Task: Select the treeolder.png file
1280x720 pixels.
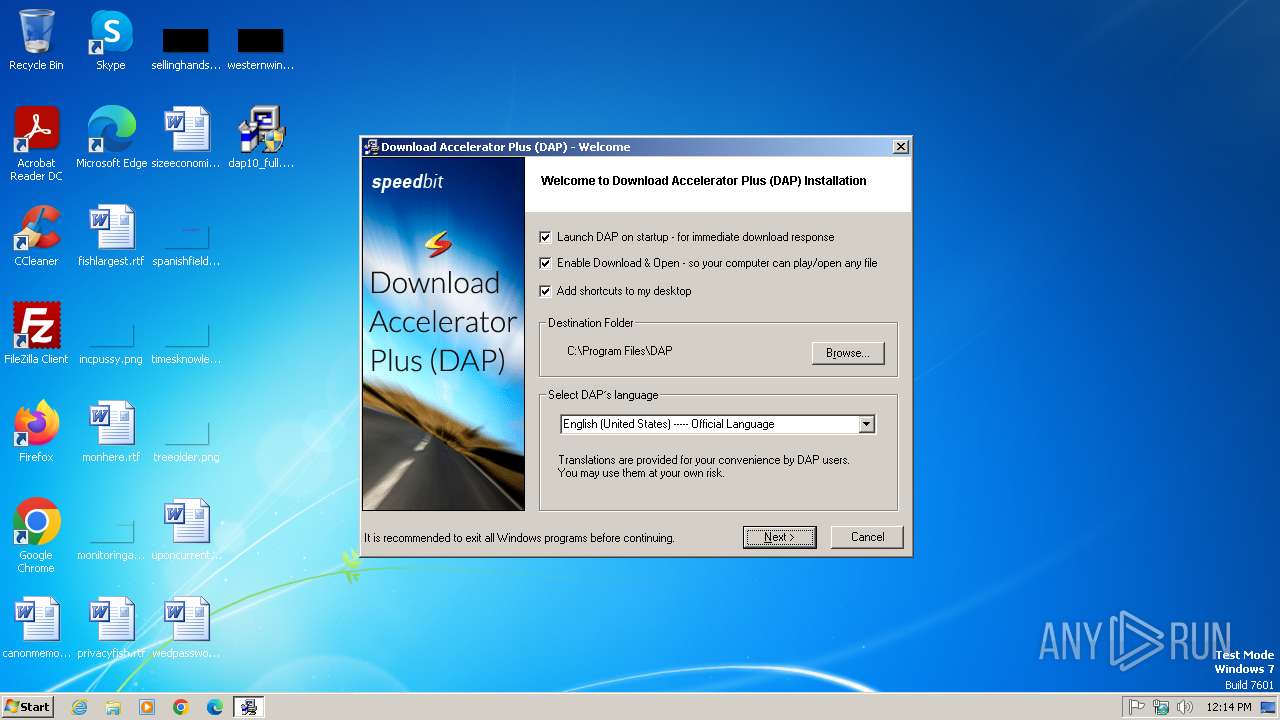Action: (x=186, y=440)
